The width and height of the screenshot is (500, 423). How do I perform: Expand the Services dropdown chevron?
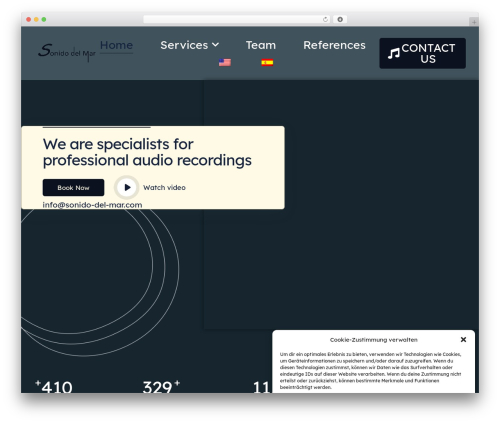pos(216,45)
